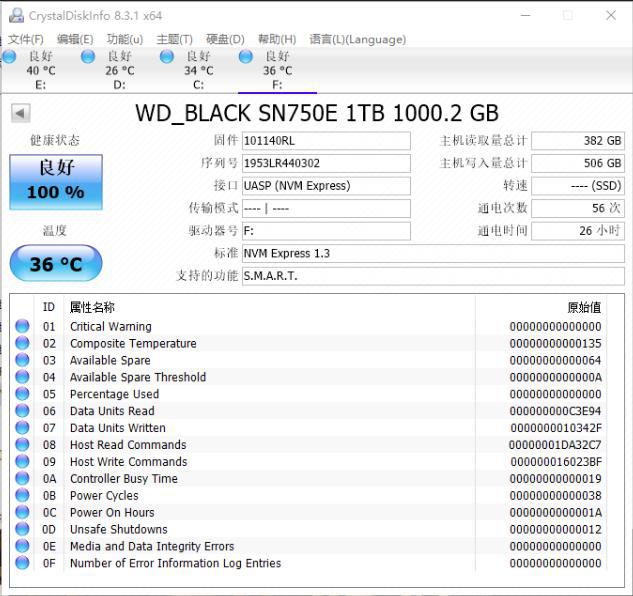Click the orb beside Data Units Written
The image size is (633, 596).
22,427
